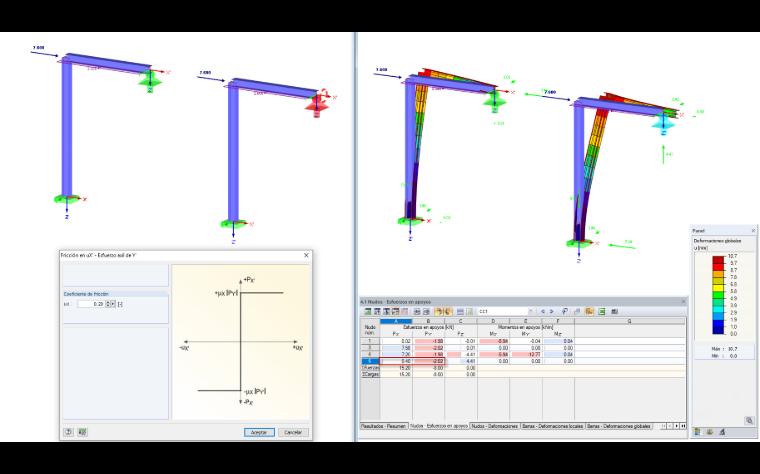Click the first yellow hand icon in results toolbar

(439, 312)
